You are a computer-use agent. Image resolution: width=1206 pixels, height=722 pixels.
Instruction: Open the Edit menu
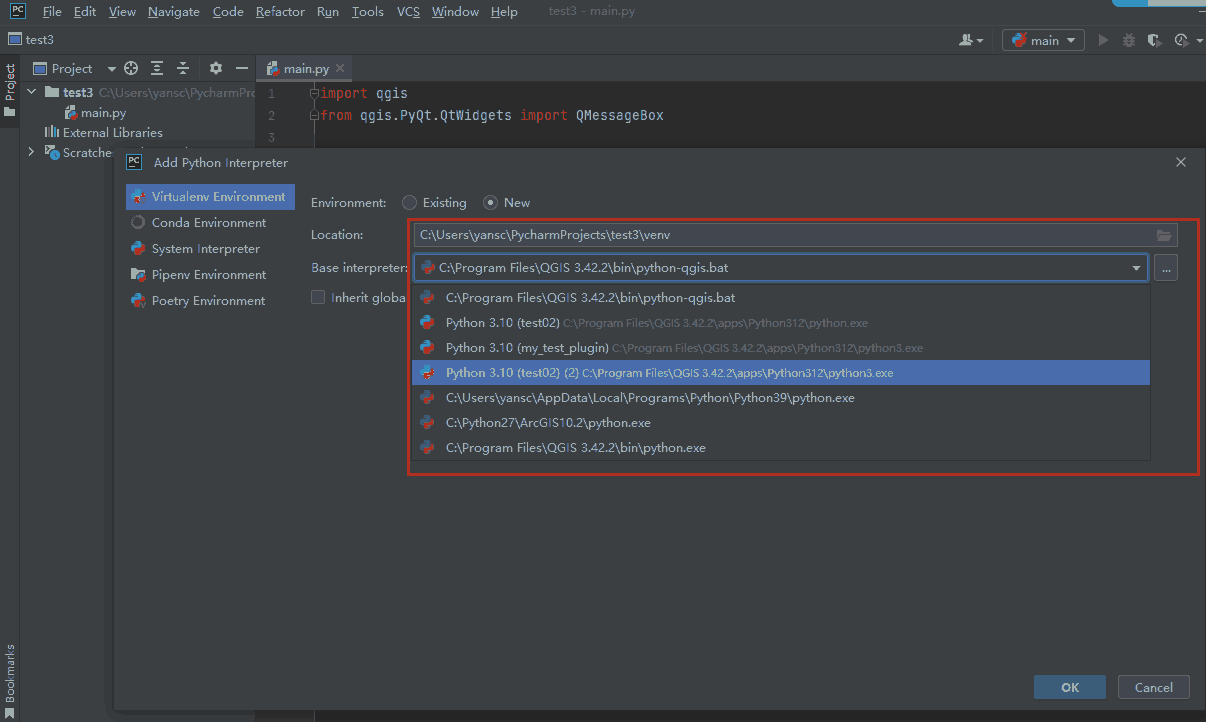point(85,12)
